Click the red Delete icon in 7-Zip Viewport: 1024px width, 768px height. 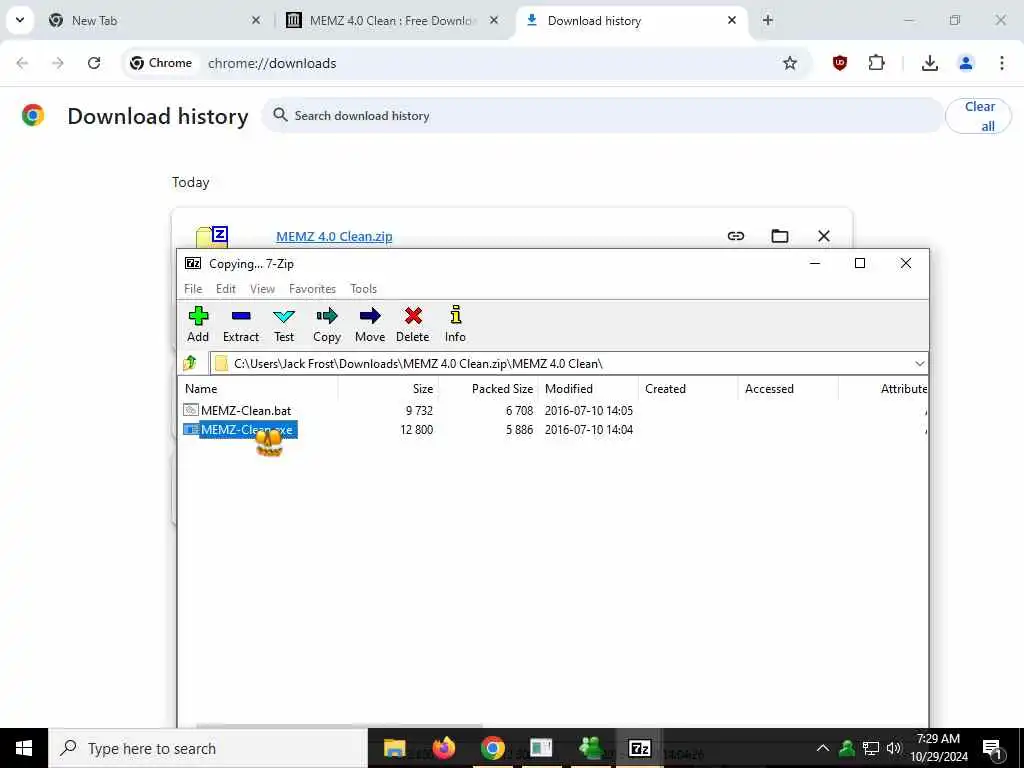click(x=413, y=324)
